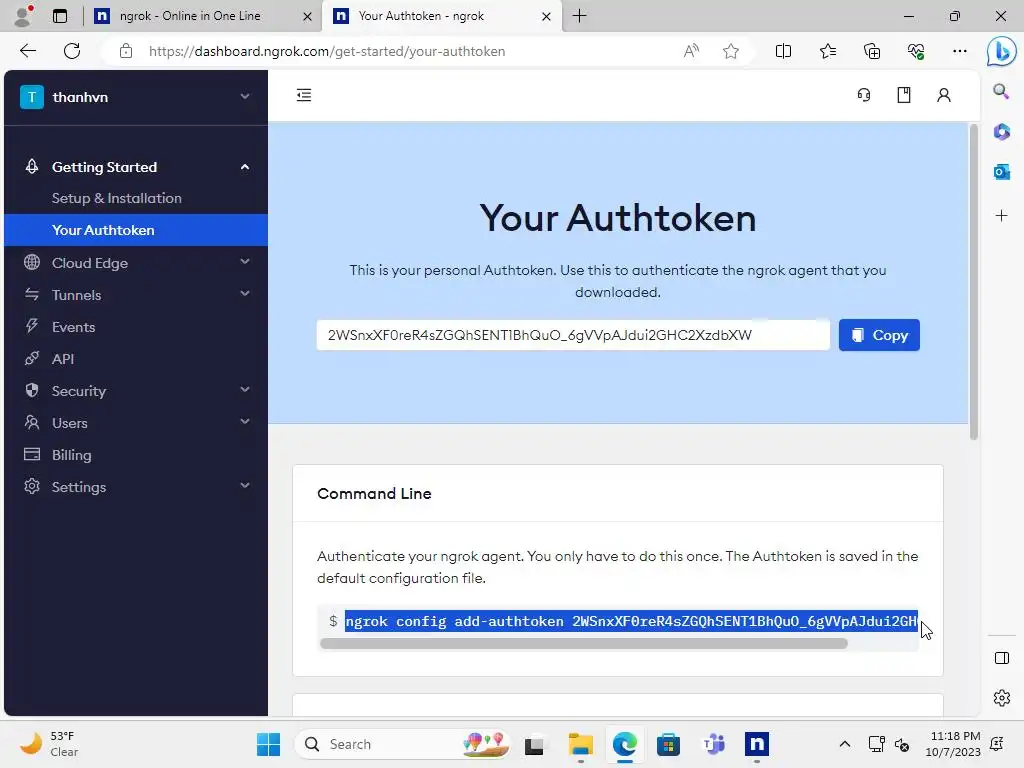Open Edge tab actions menu button
1024x768 pixels.
59,16
